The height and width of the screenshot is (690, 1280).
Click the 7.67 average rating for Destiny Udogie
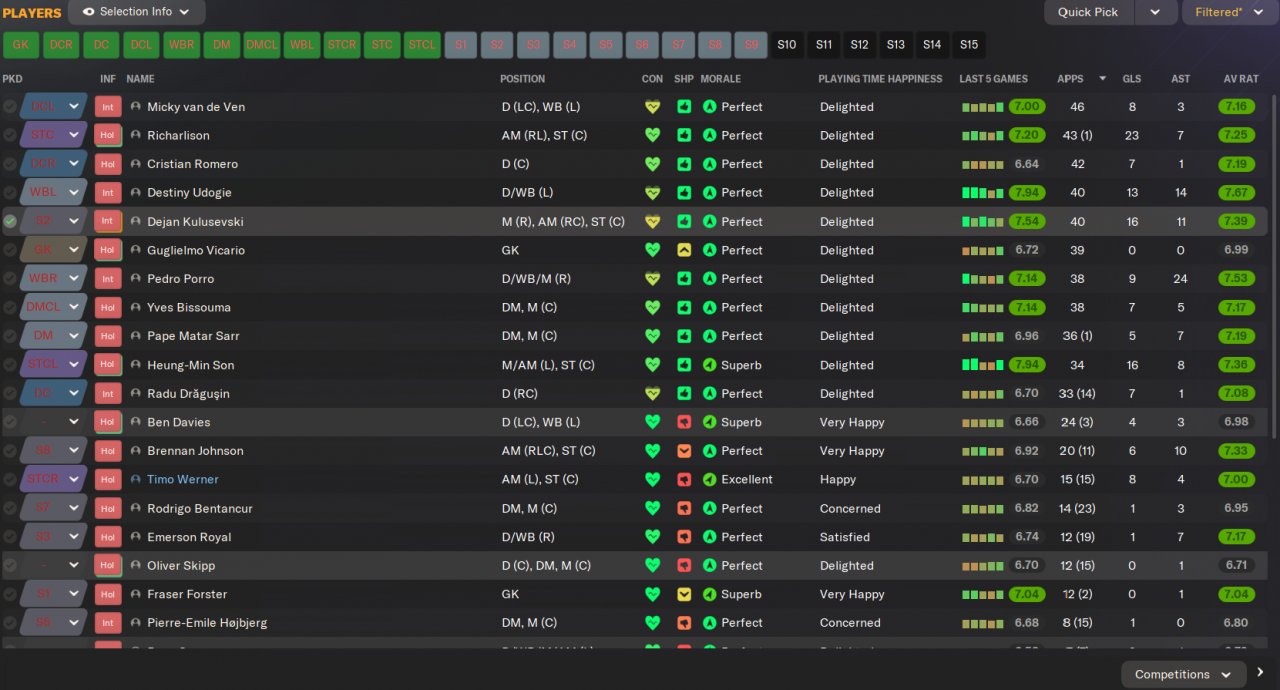tap(1236, 193)
